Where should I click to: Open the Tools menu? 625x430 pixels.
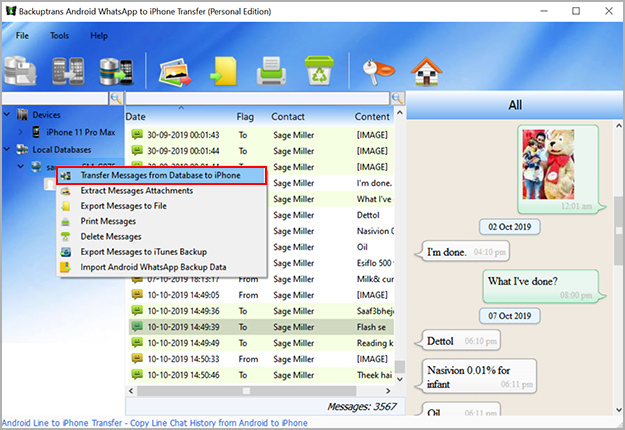pyautogui.click(x=60, y=35)
